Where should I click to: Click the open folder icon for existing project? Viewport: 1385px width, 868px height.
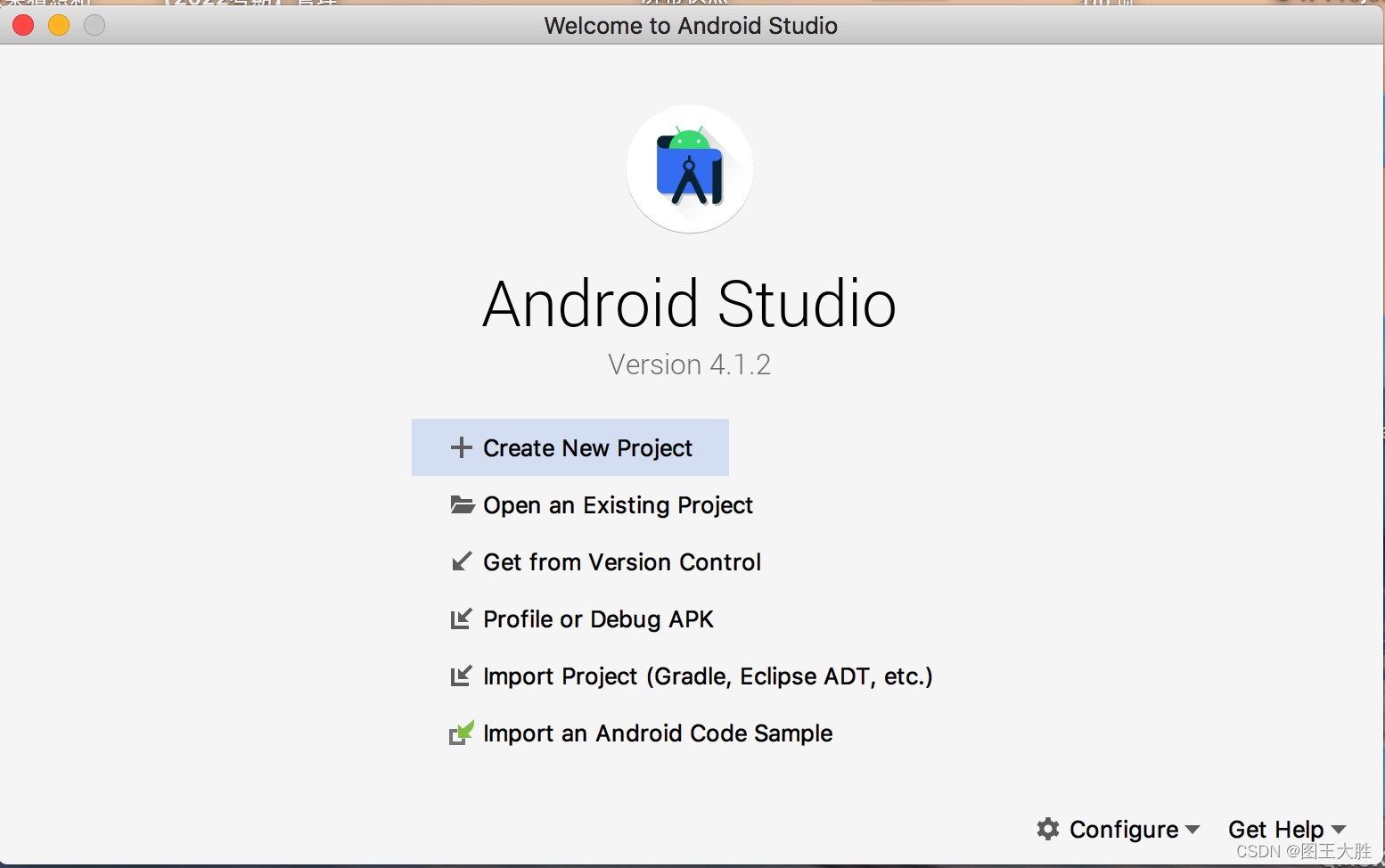pyautogui.click(x=462, y=504)
